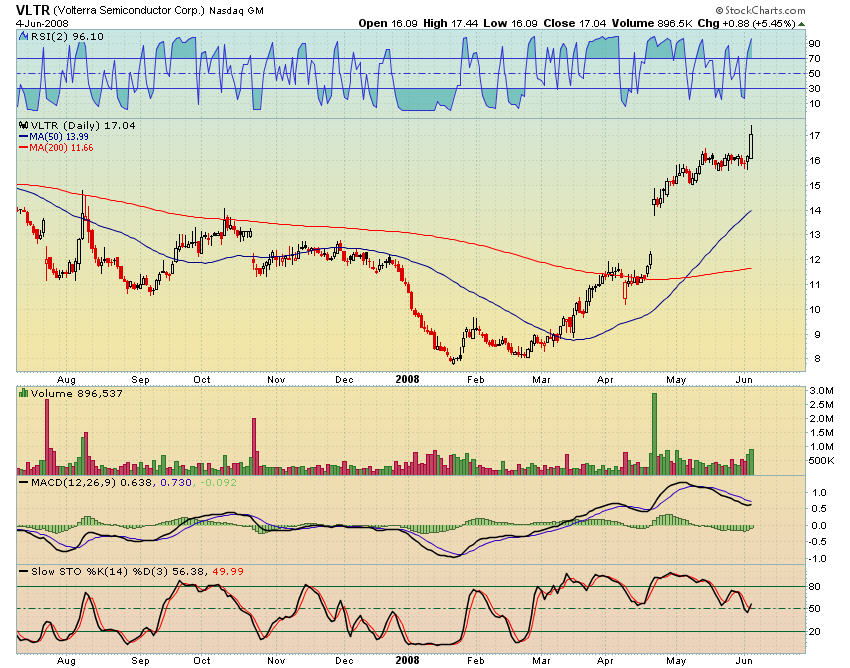Viewport: 850px width, 668px height.
Task: Click the -1.0 label on the MACD axis
Action: tap(817, 558)
